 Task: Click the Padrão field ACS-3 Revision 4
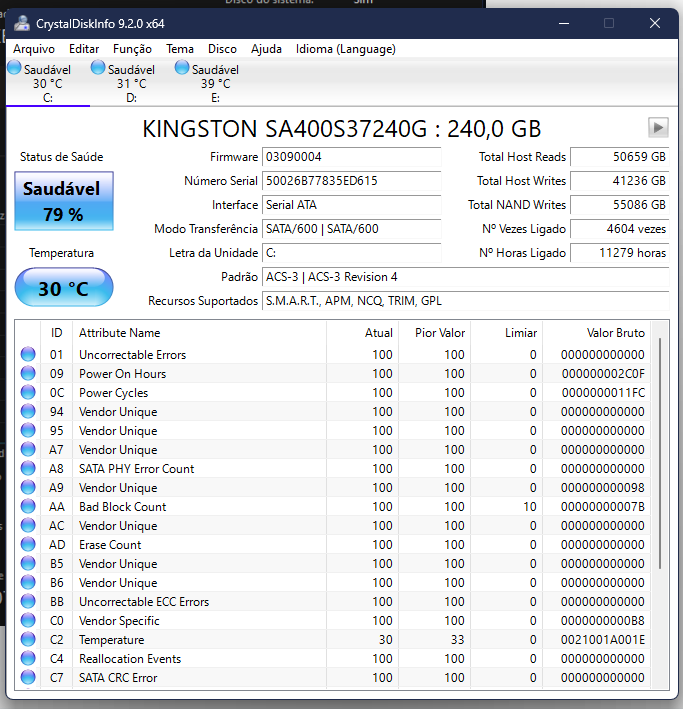pyautogui.click(x=465, y=277)
